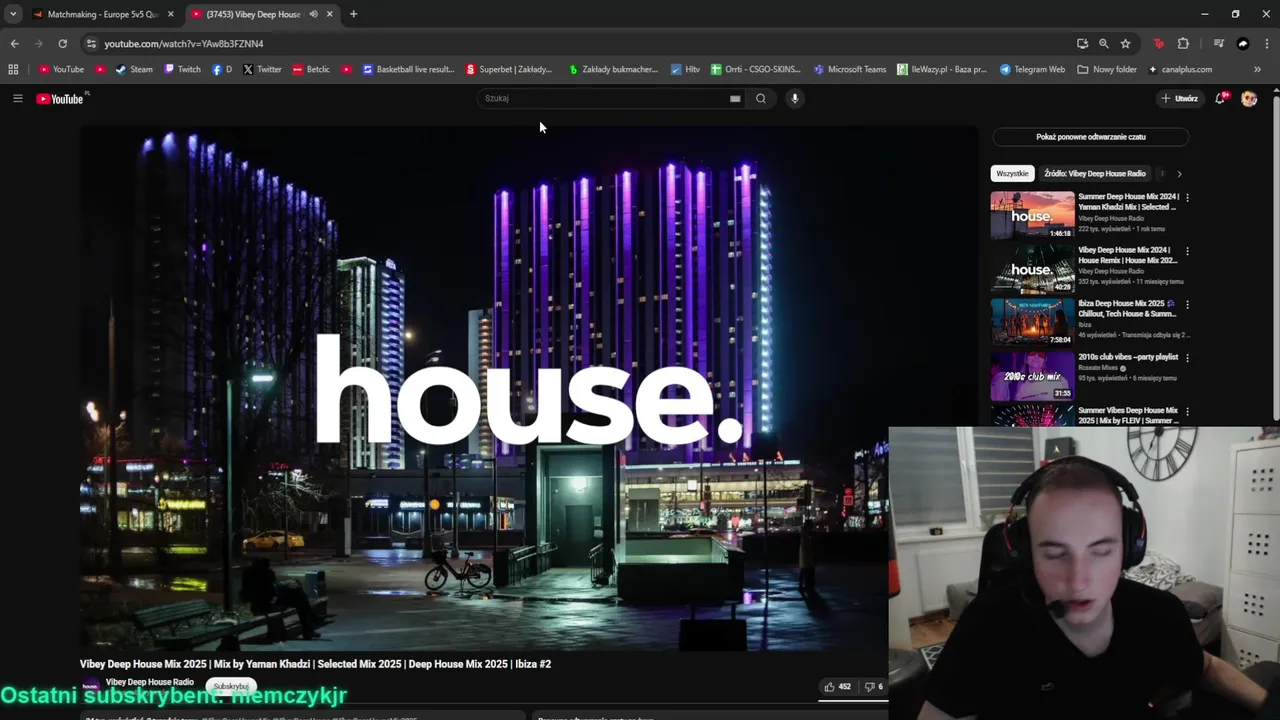Click the YouTube search magnifier button
The image size is (1280, 720).
[x=761, y=98]
